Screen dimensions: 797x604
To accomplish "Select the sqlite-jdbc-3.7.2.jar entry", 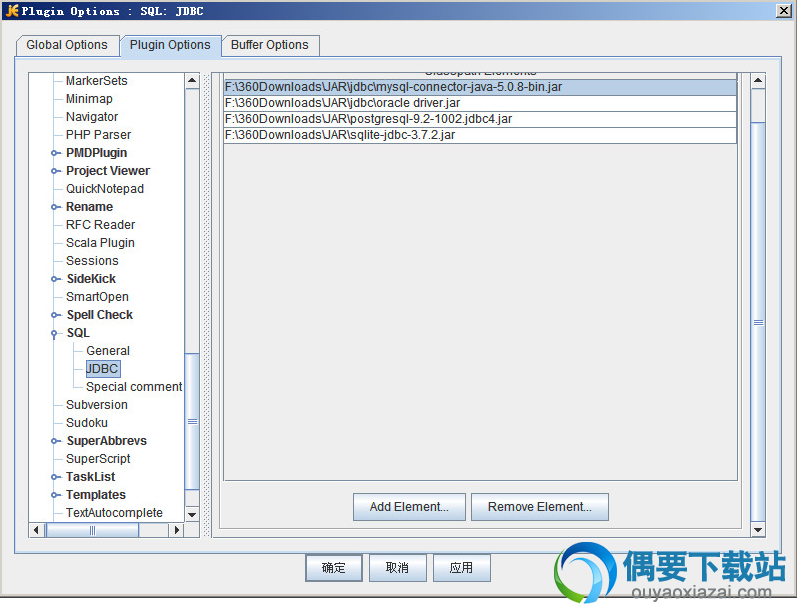I will [x=480, y=135].
